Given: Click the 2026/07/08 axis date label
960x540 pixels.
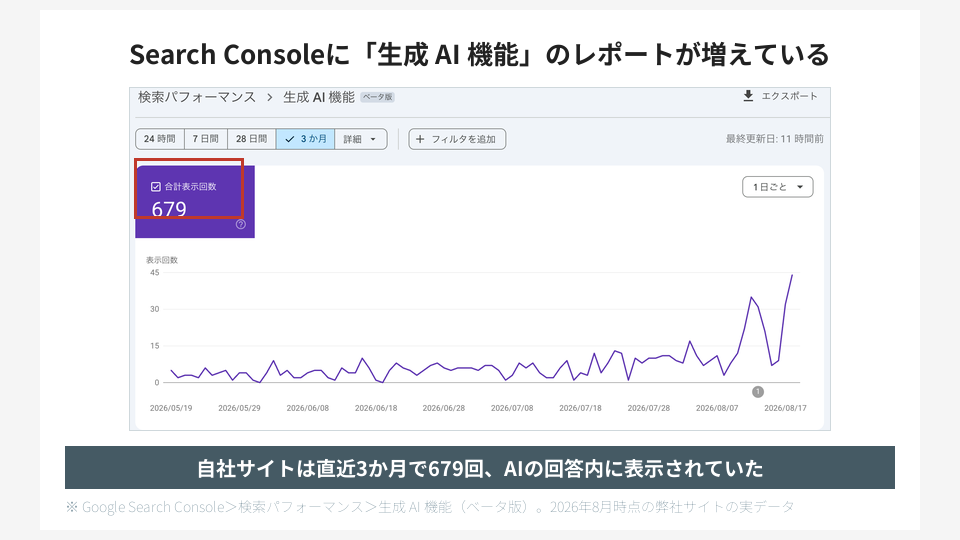Looking at the screenshot, I should point(512,408).
